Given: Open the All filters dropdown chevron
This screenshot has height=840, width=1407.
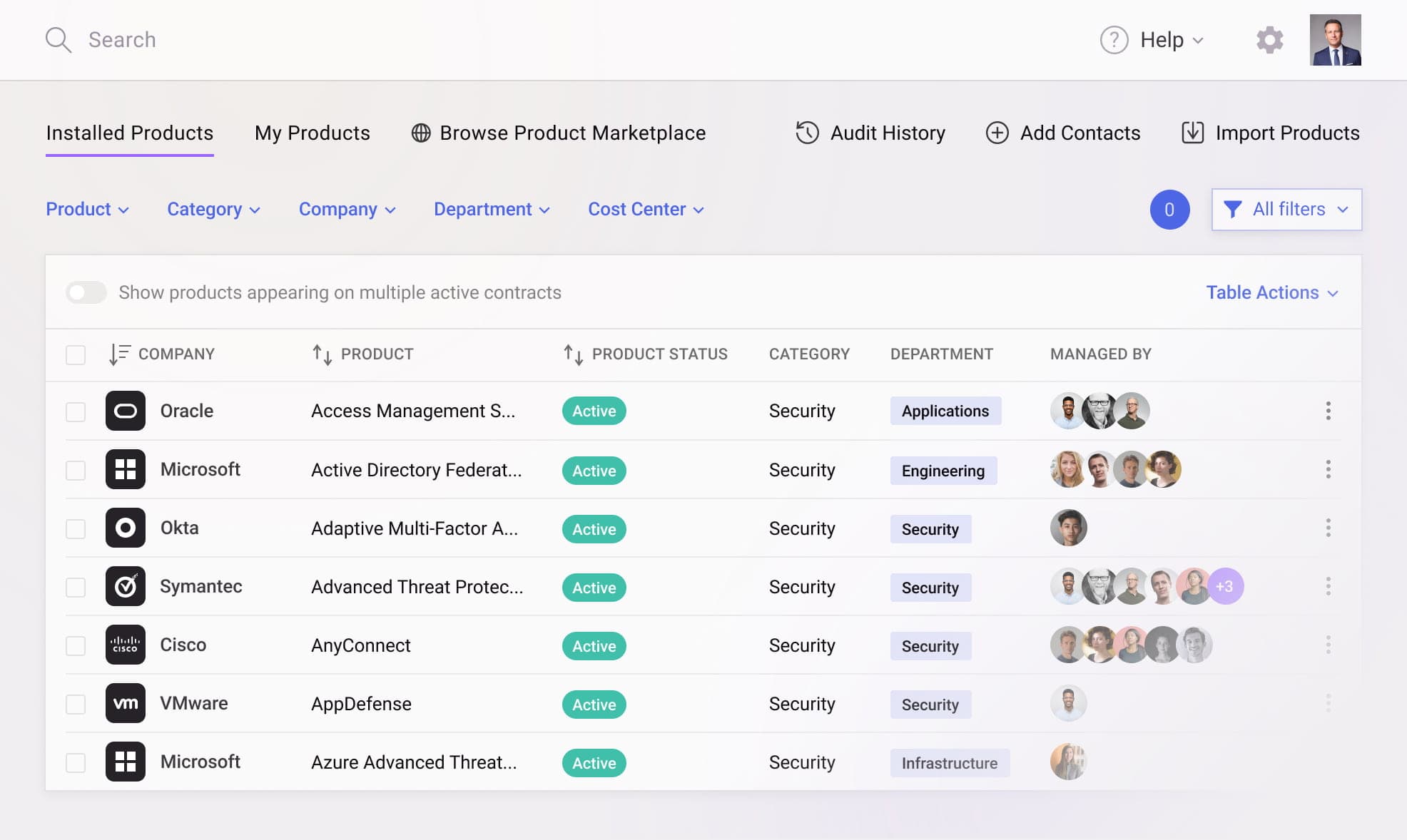Looking at the screenshot, I should point(1342,210).
